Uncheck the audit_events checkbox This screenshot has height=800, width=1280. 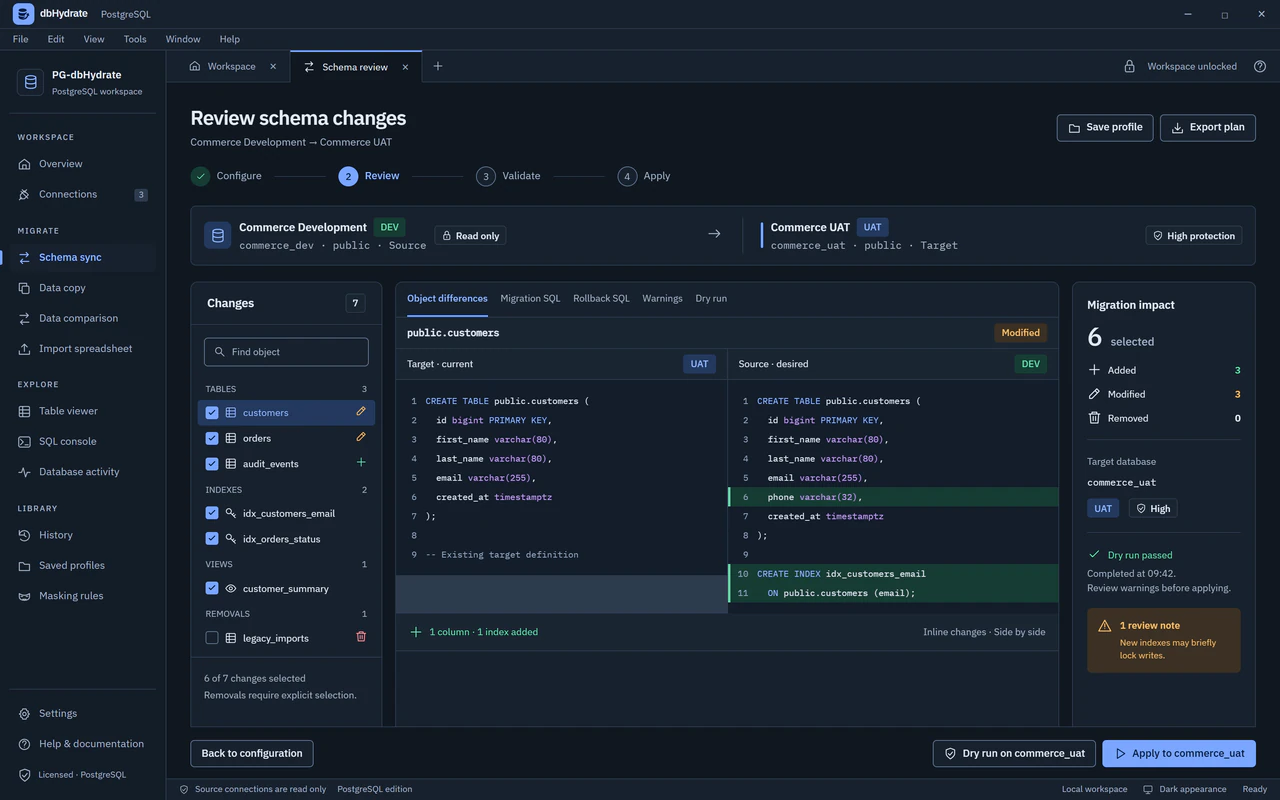click(x=212, y=464)
